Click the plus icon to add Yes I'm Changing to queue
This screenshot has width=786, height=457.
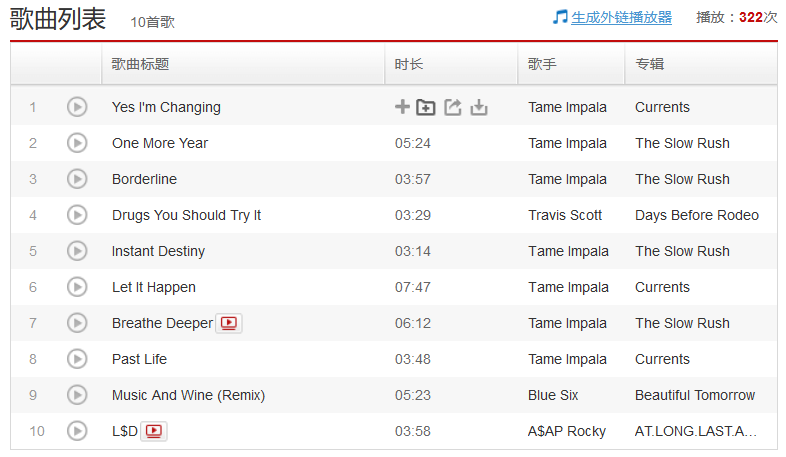pyautogui.click(x=402, y=107)
